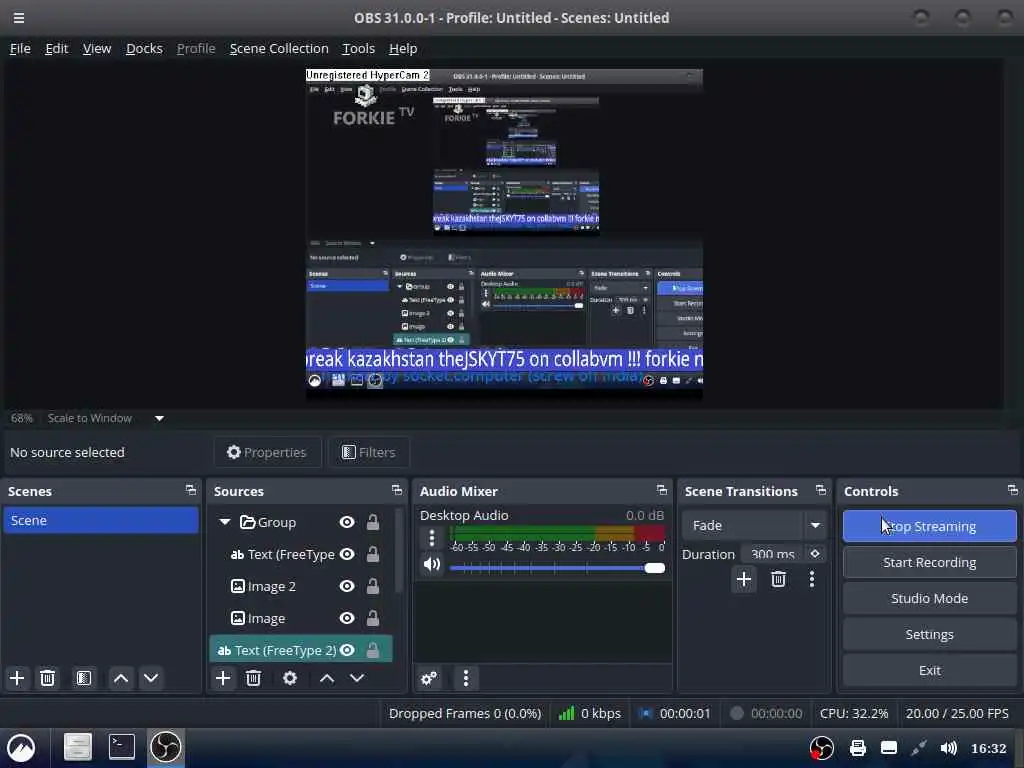Remove selected scene with the trash icon
Screen dimensions: 1024x768
[x=47, y=678]
